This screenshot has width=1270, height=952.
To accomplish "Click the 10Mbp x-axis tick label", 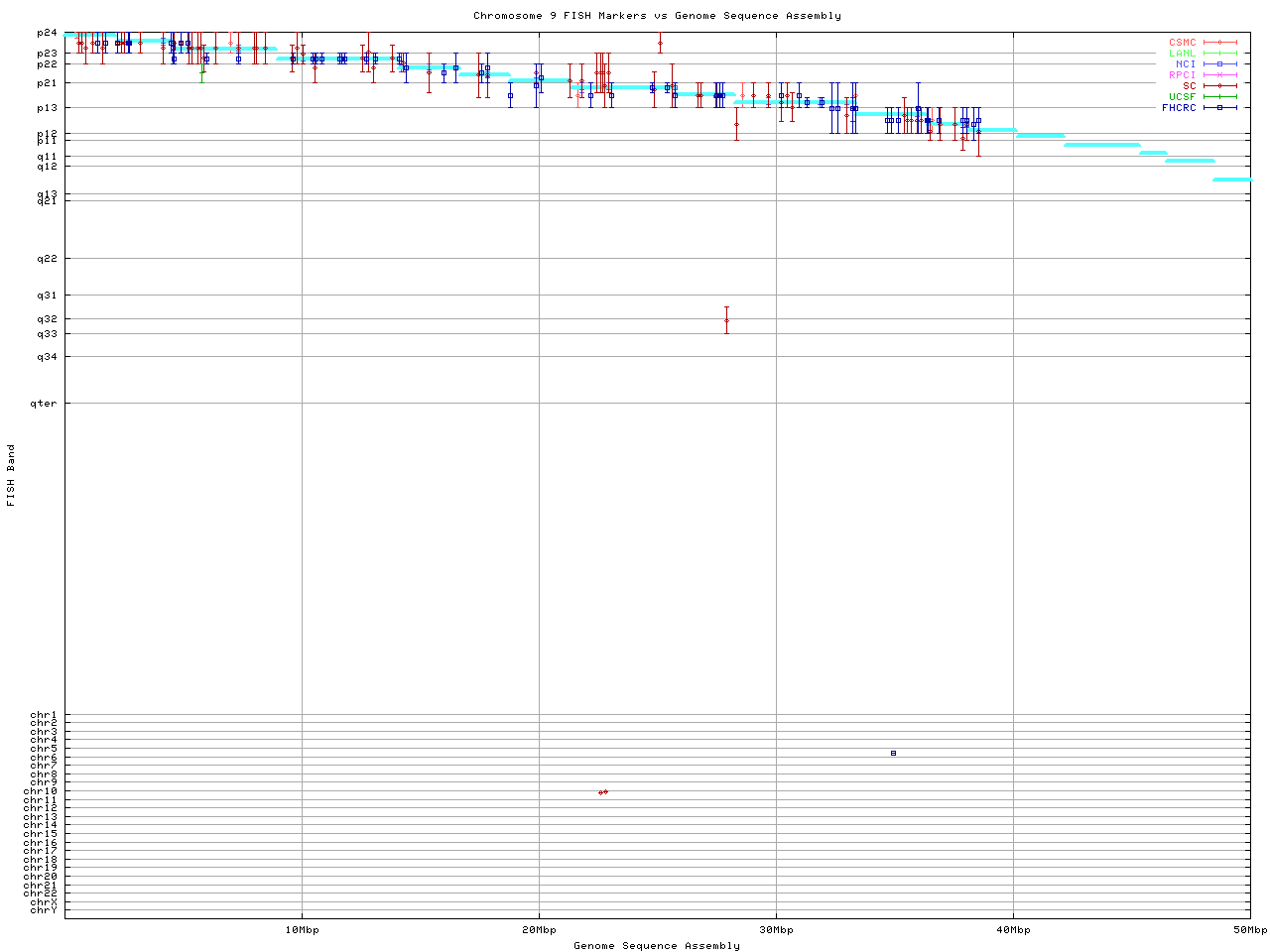I will (x=302, y=930).
